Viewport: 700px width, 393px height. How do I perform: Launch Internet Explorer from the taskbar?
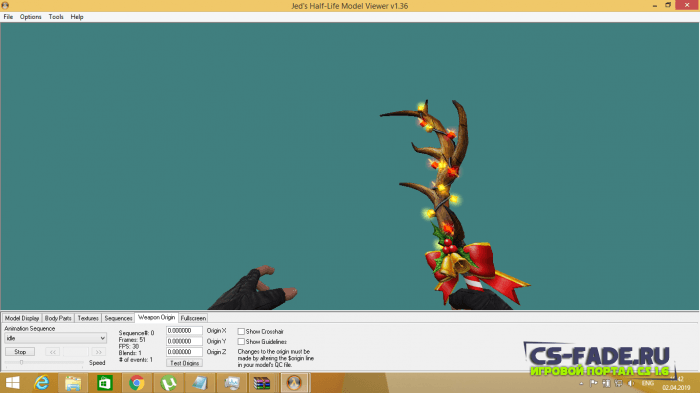[42, 383]
